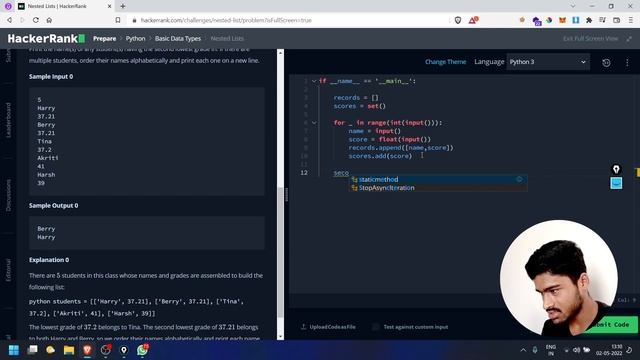Close Nested Lists browser tab
The width and height of the screenshot is (640, 360).
[x=109, y=6]
